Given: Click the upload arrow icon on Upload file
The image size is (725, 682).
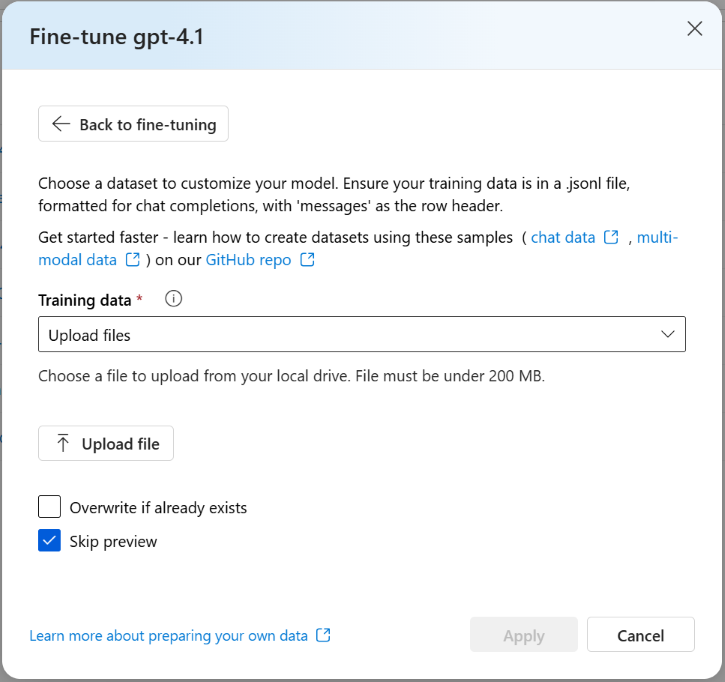Looking at the screenshot, I should tap(63, 443).
